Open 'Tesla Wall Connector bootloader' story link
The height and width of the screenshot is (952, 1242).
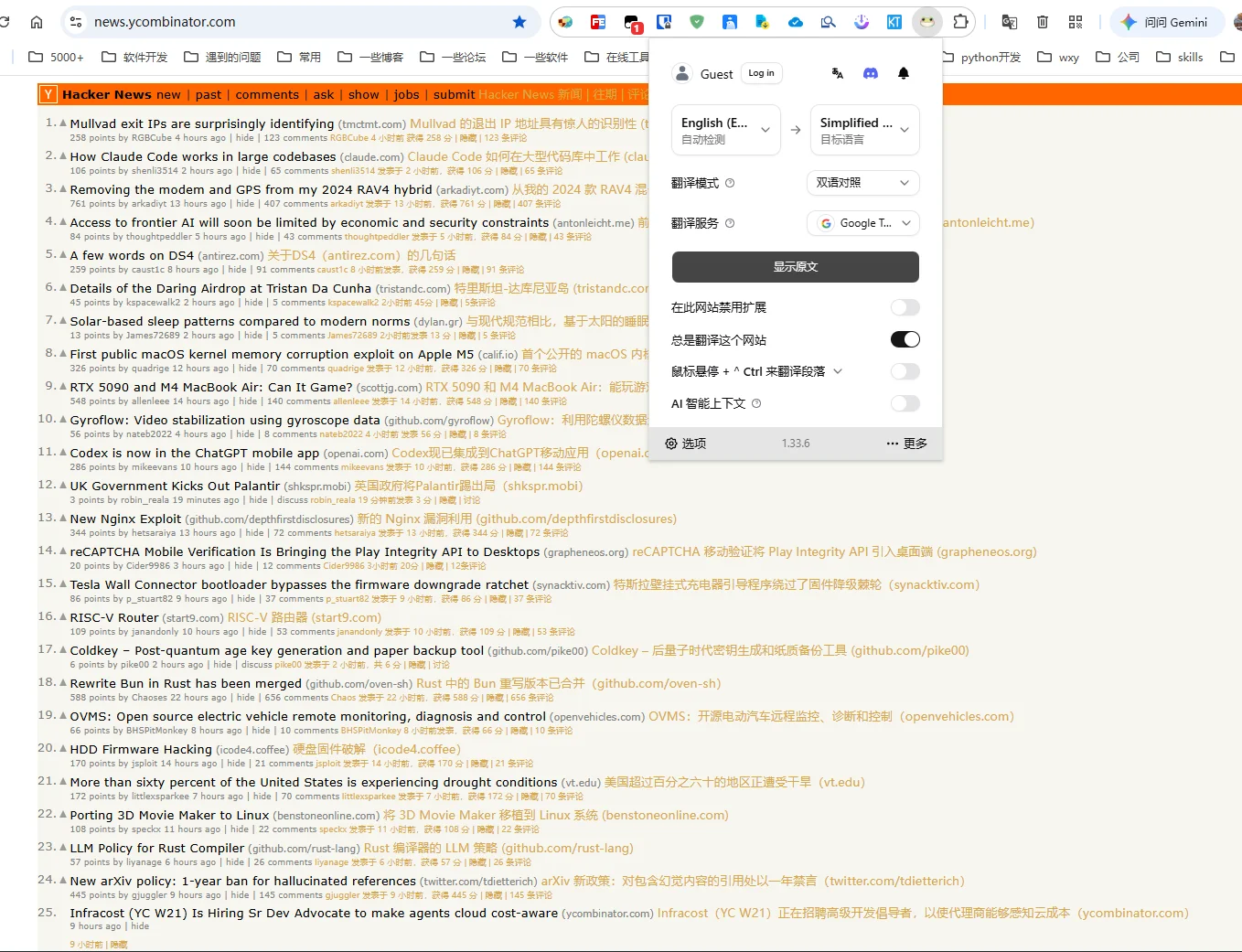300,584
